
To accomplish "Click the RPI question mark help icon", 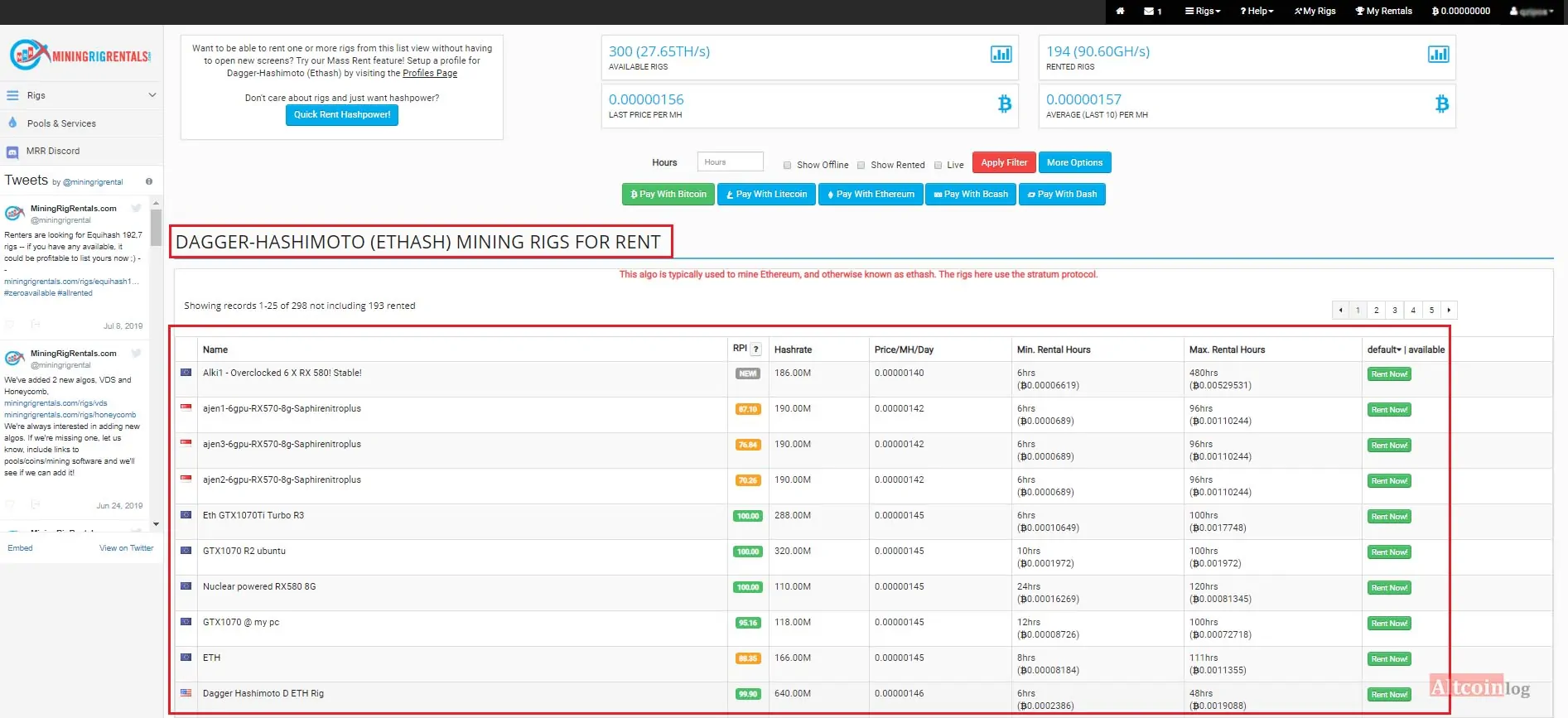I will [x=756, y=349].
